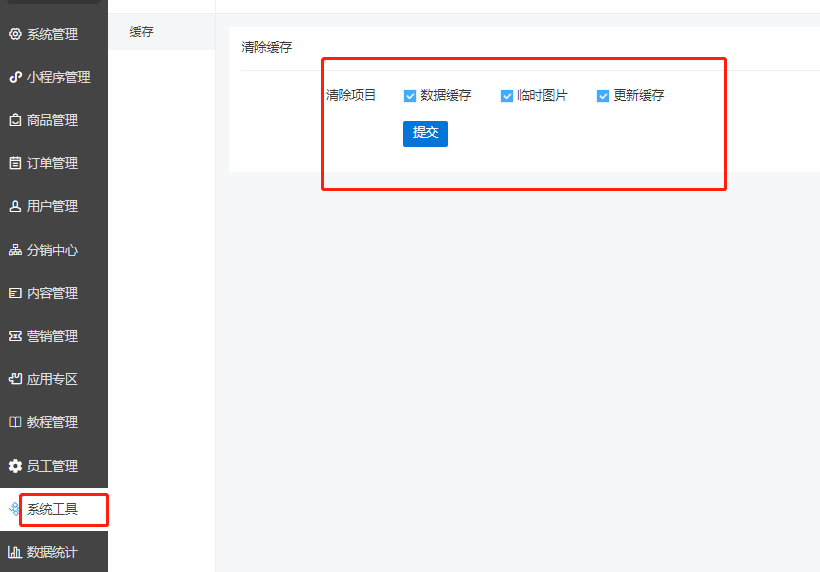Viewport: 820px width, 572px height.
Task: Click the 系统工具 tool icon
Action: point(14,509)
